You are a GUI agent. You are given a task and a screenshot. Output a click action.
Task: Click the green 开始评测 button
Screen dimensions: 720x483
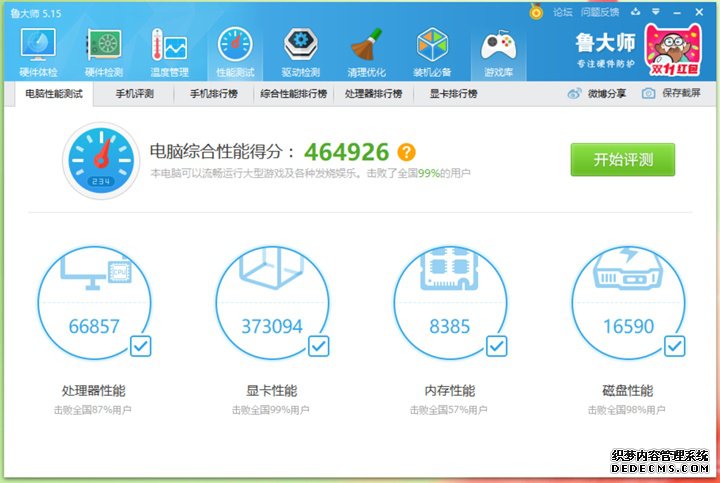point(623,160)
